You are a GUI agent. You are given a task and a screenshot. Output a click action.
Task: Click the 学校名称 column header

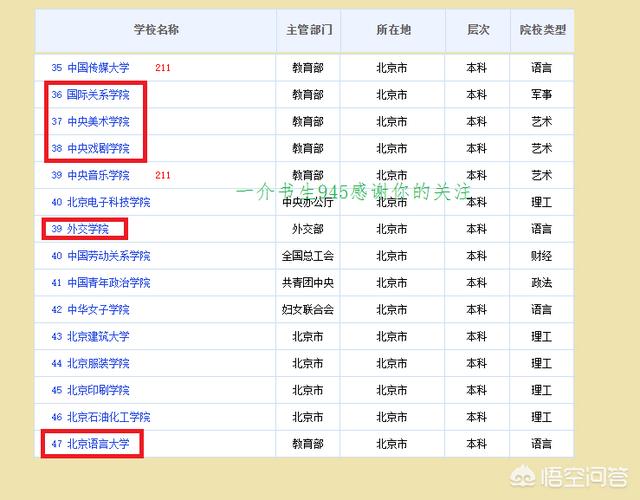[x=156, y=30]
